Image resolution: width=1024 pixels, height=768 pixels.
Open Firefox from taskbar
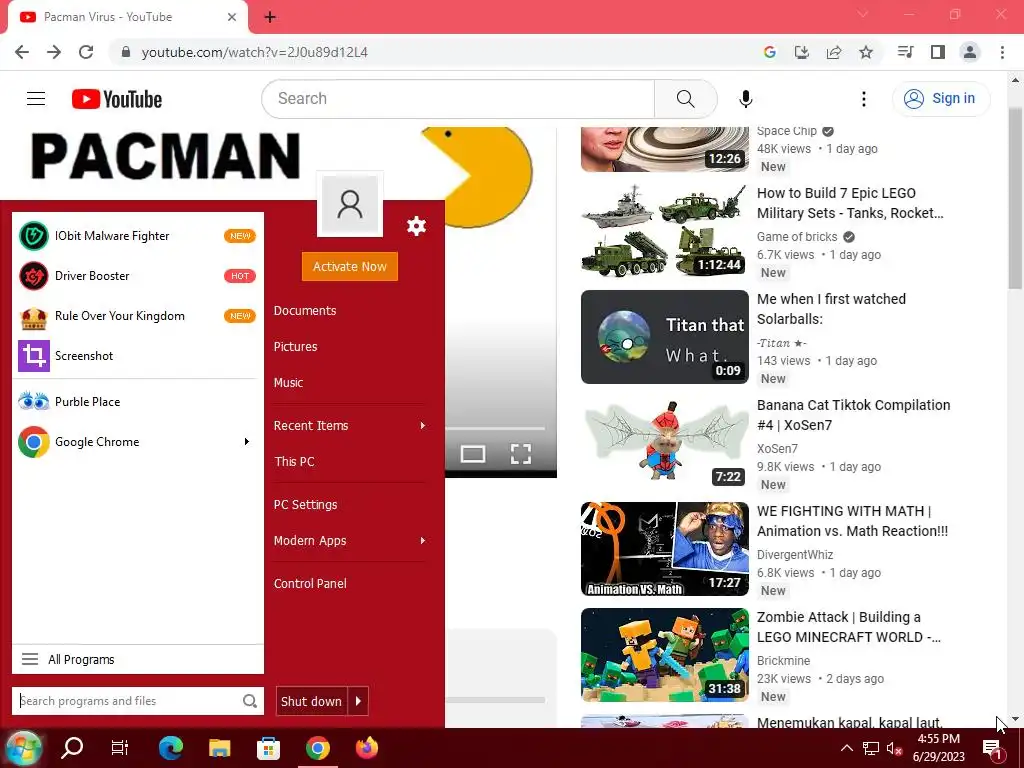[366, 748]
